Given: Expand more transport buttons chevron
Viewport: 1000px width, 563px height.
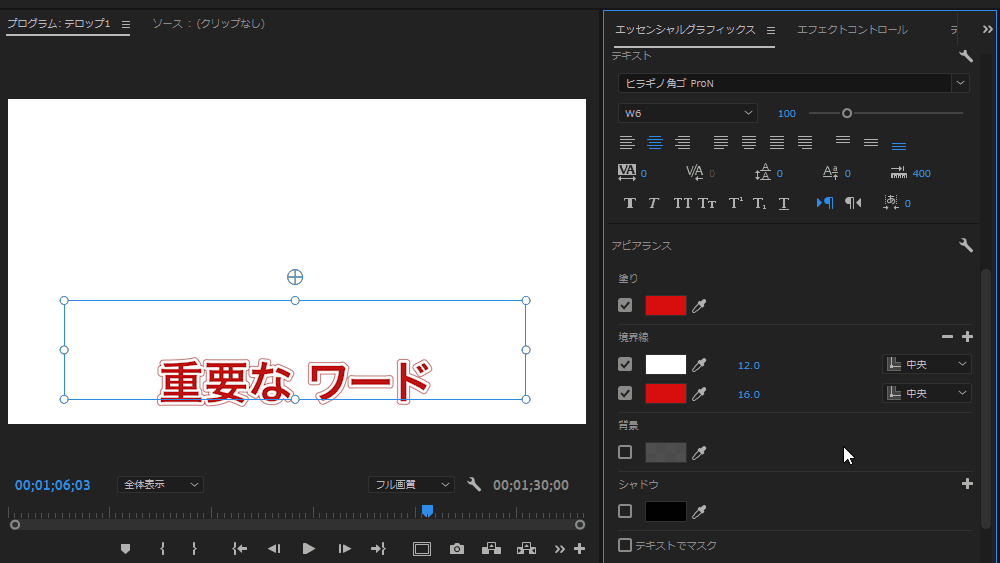Looking at the screenshot, I should (559, 549).
